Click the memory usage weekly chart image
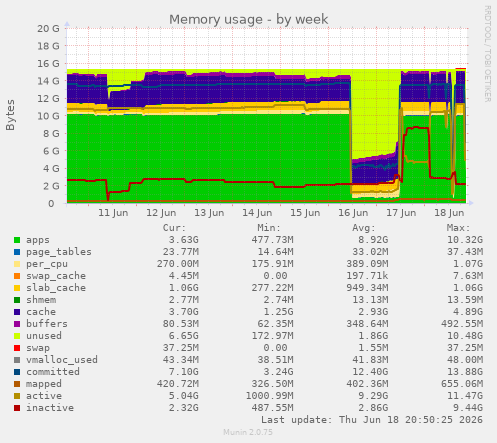497x443 pixels. [x=248, y=221]
